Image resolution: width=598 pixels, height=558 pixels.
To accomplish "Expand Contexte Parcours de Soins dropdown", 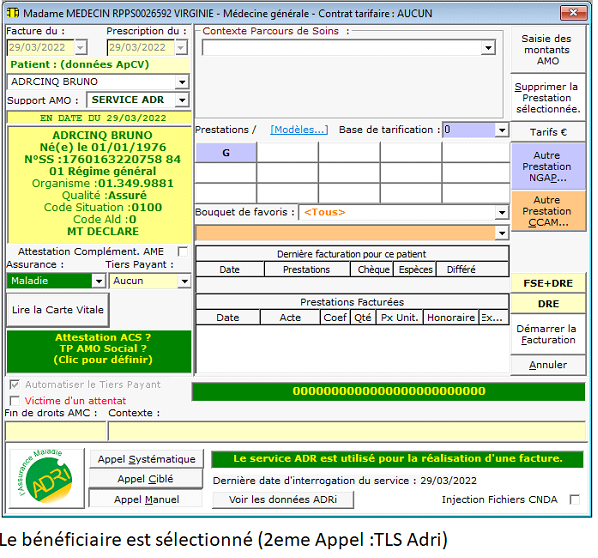I will coord(488,48).
